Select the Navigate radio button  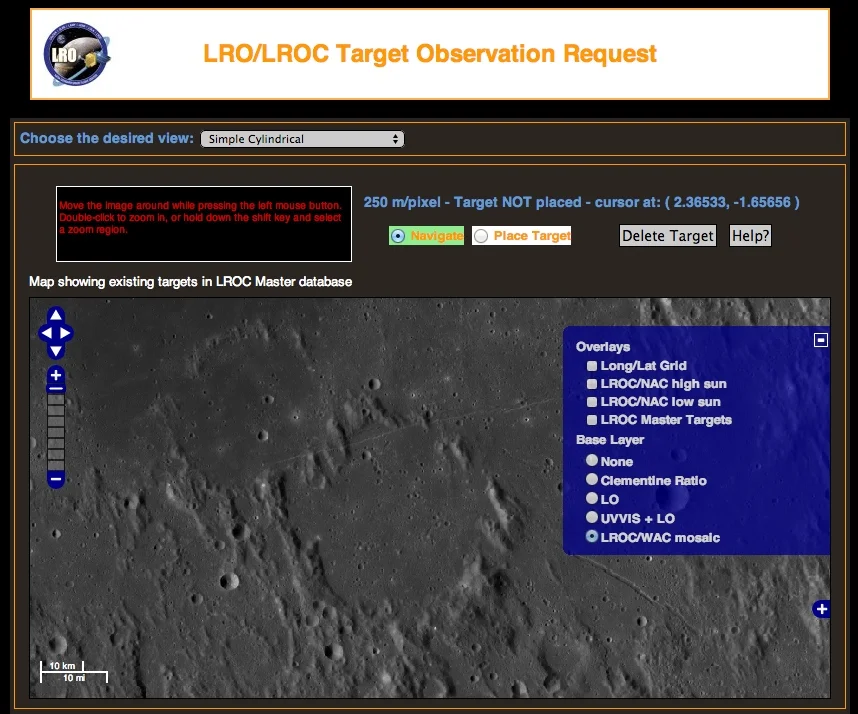pos(398,236)
